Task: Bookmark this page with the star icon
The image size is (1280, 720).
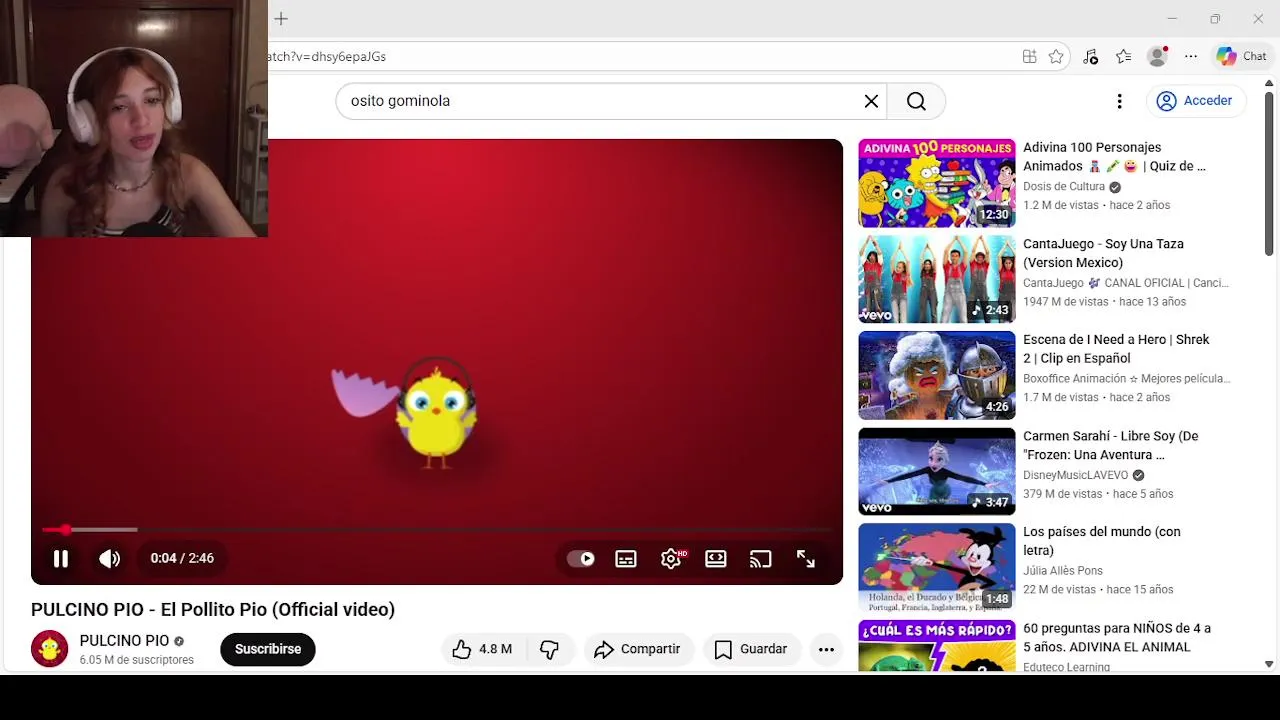Action: click(1056, 57)
